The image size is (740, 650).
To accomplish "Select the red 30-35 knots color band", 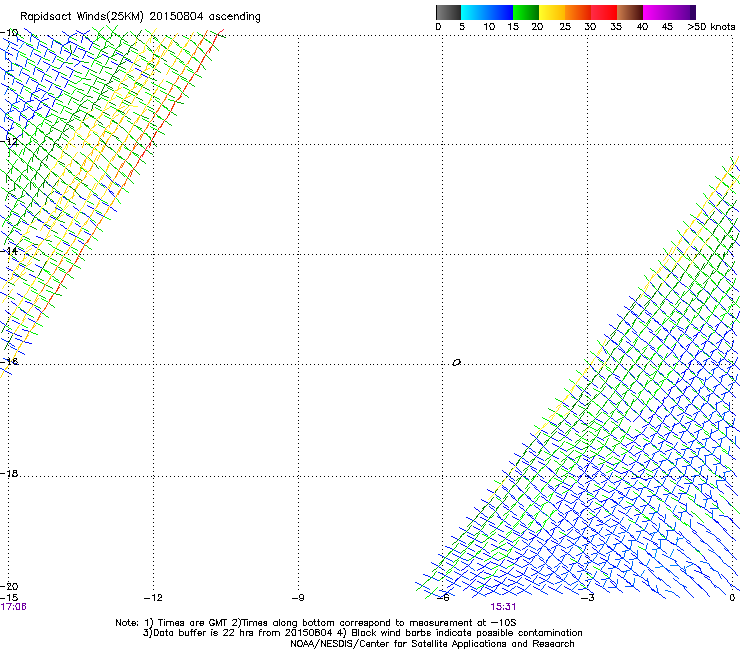I will [x=604, y=12].
